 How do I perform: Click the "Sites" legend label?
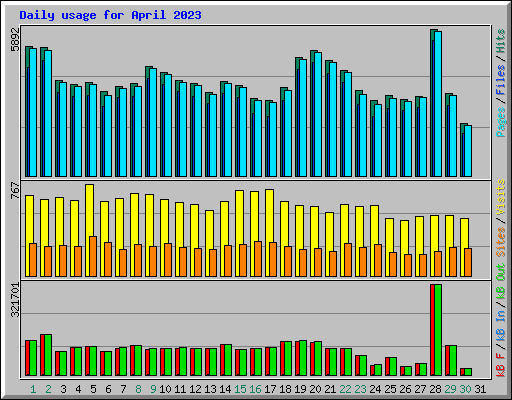(x=500, y=242)
